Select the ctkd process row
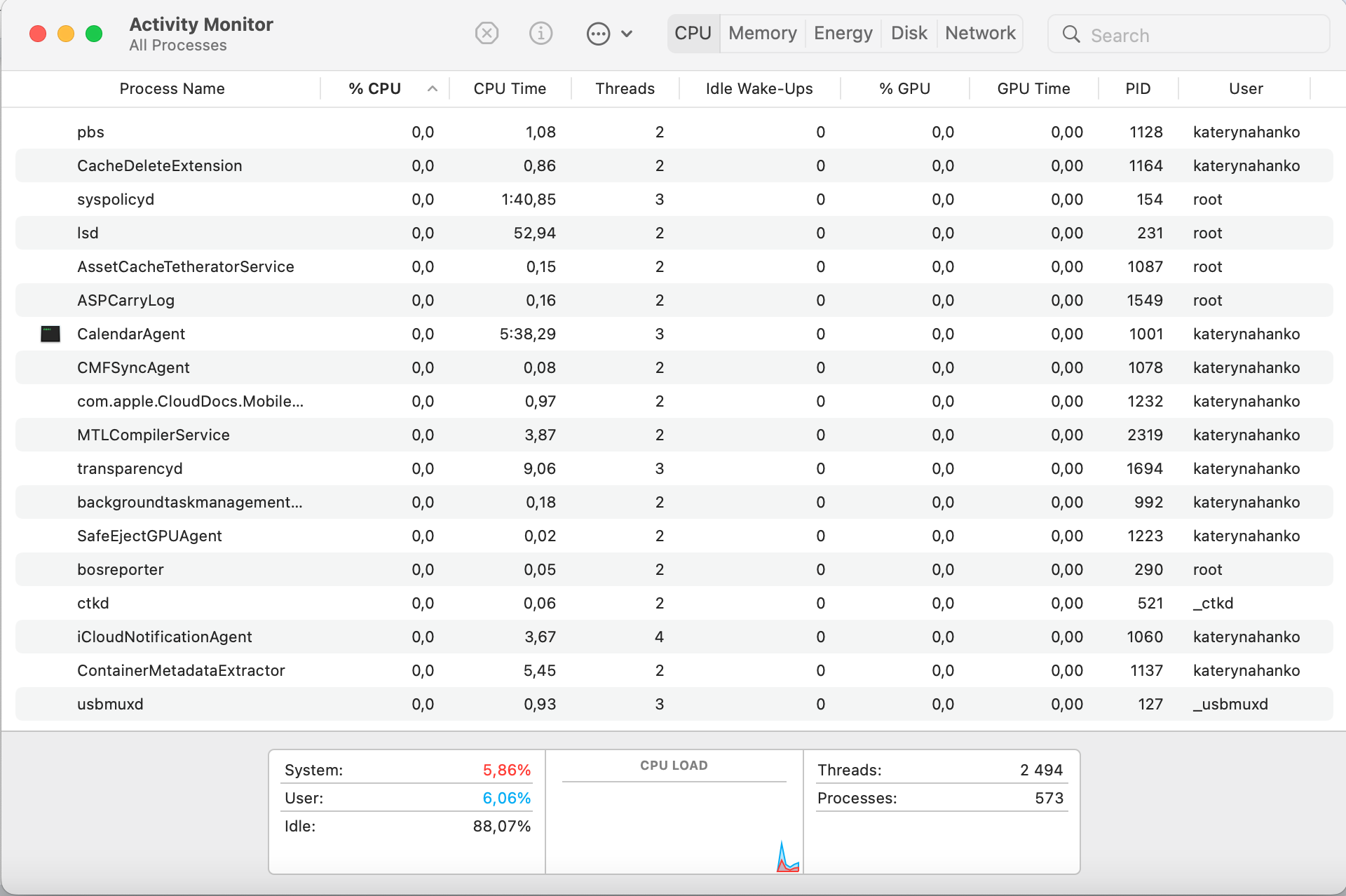Viewport: 1346px width, 896px height. pos(674,603)
